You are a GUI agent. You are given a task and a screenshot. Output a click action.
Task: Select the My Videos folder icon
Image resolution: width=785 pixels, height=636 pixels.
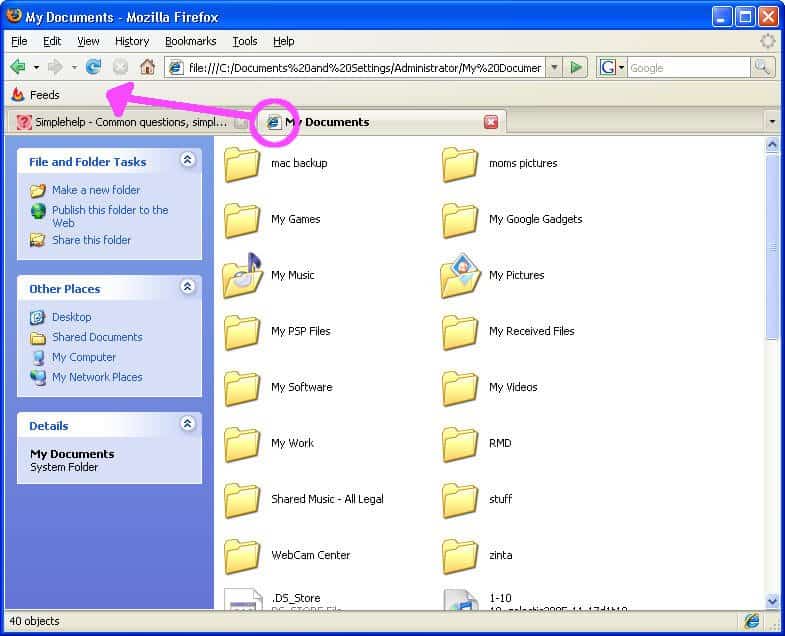coord(460,388)
